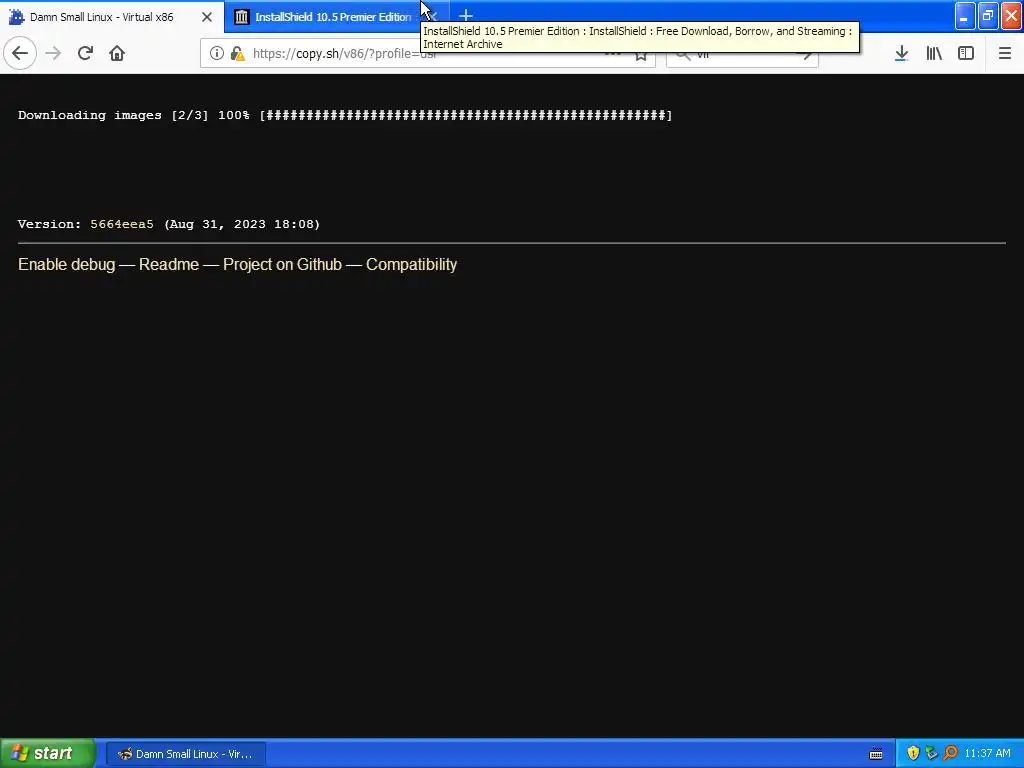This screenshot has width=1024, height=768.
Task: Click the version hash 5664eea5 link
Action: (122, 224)
